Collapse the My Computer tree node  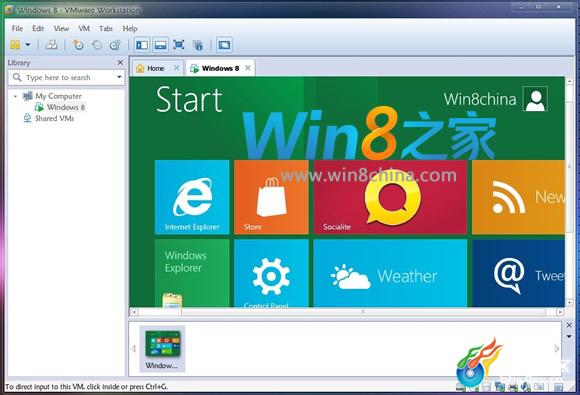tap(15, 96)
